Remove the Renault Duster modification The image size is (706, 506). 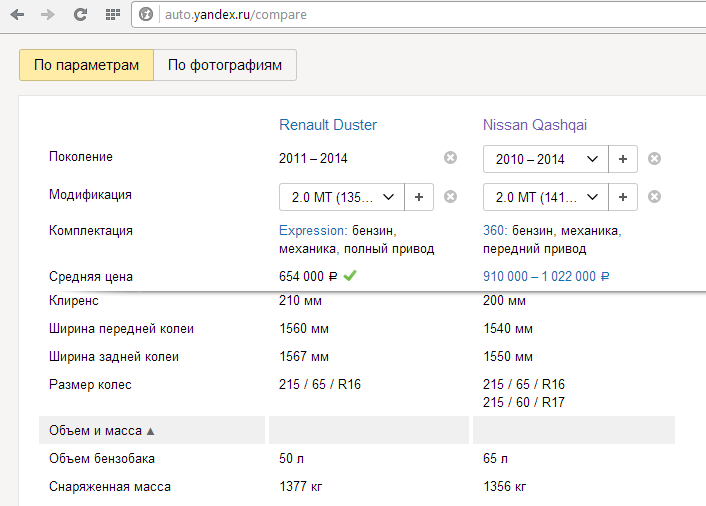coord(450,197)
